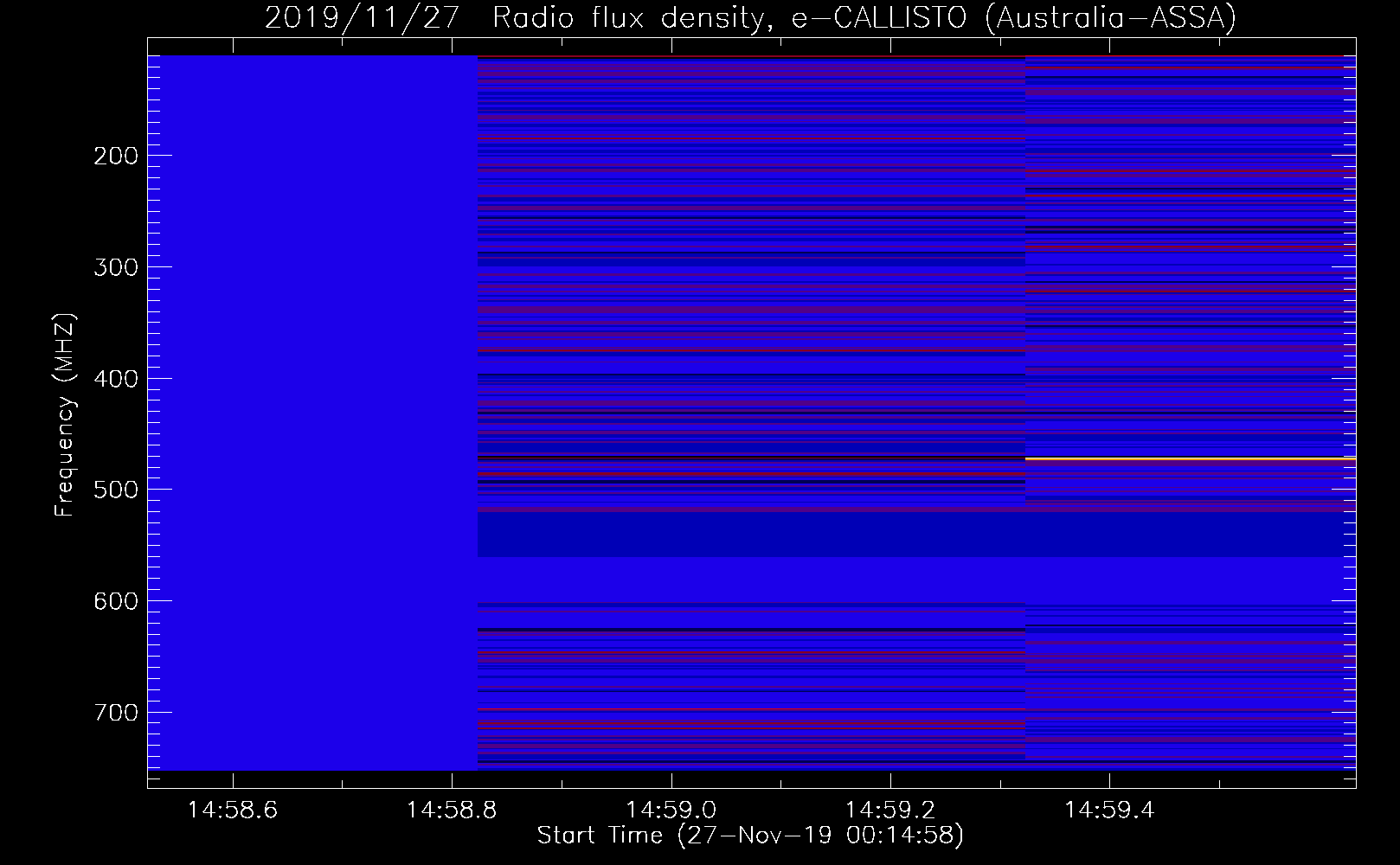
Task: Click the "Frequency (MHZ)" y-axis label
Action: 65,415
